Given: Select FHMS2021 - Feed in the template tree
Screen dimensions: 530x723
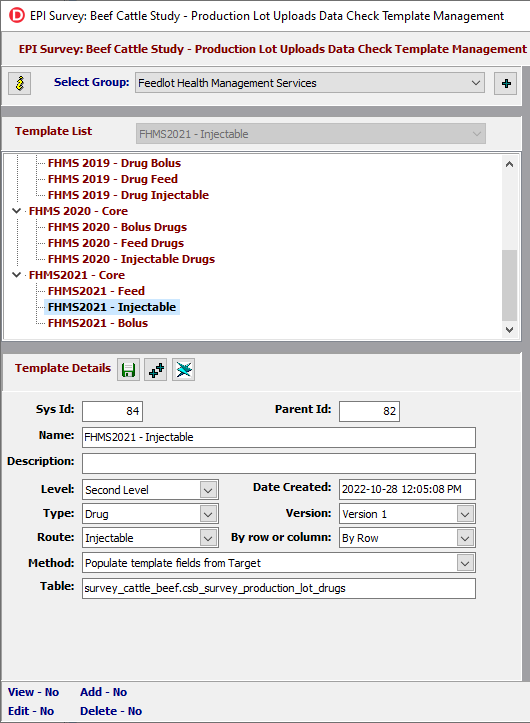Looking at the screenshot, I should [x=96, y=291].
